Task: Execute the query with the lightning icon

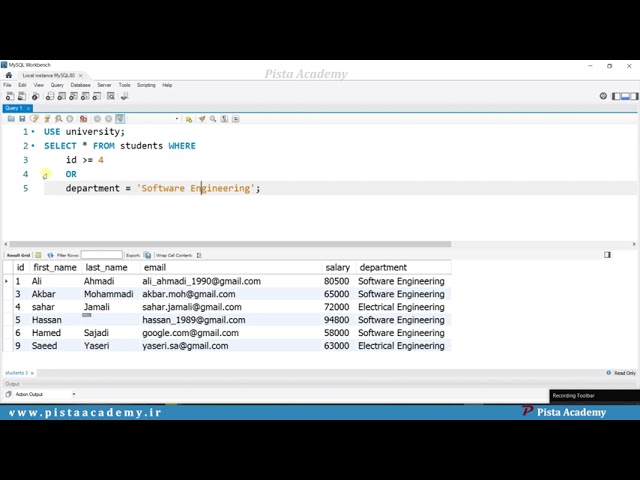Action: pyautogui.click(x=35, y=119)
